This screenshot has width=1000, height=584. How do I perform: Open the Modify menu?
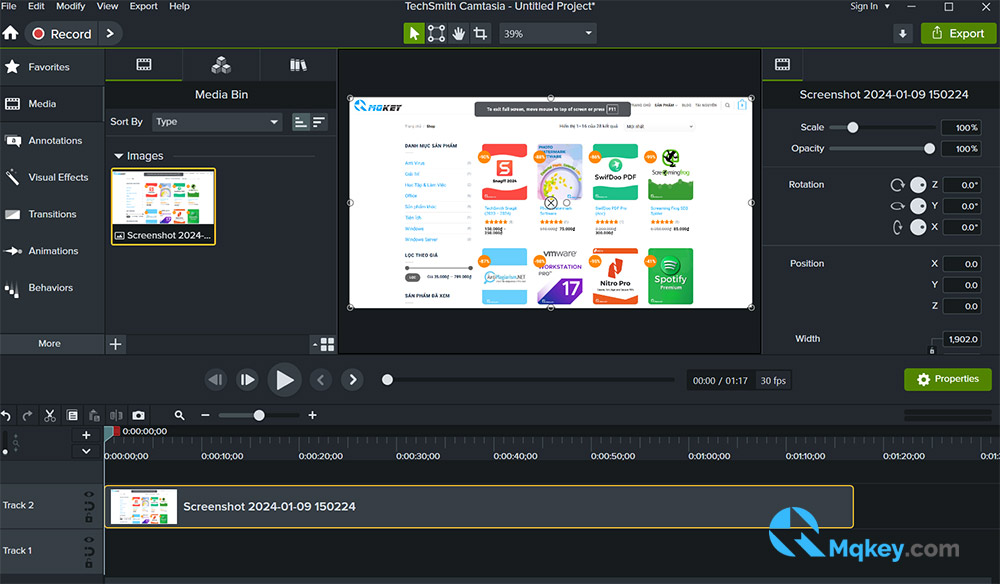point(70,6)
